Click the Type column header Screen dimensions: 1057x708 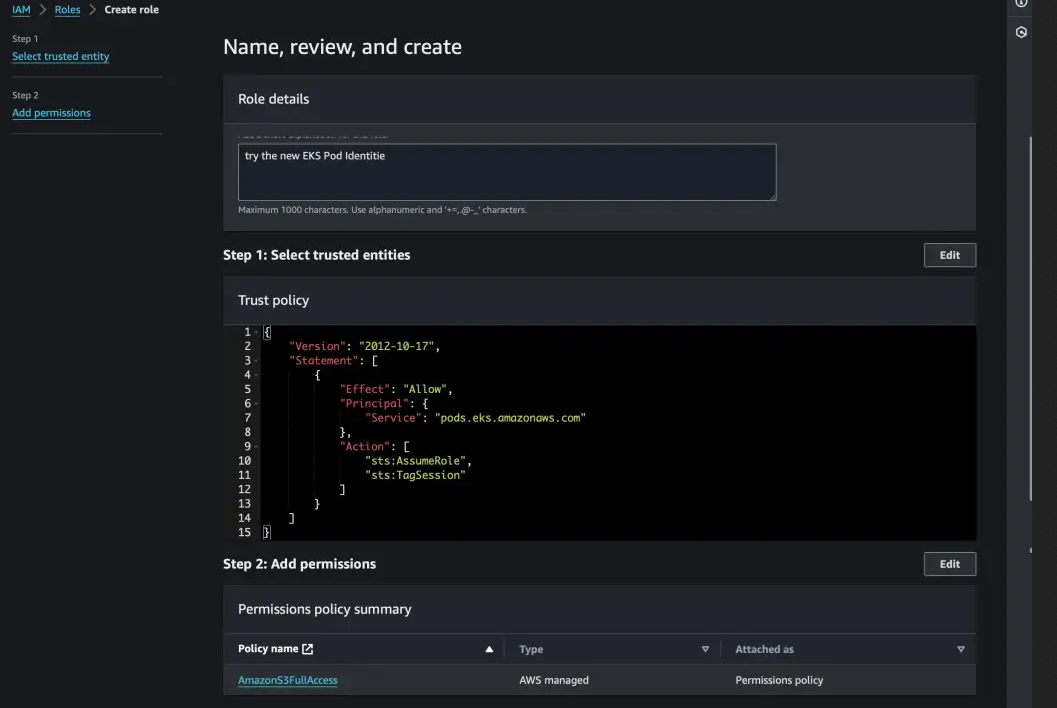(531, 649)
